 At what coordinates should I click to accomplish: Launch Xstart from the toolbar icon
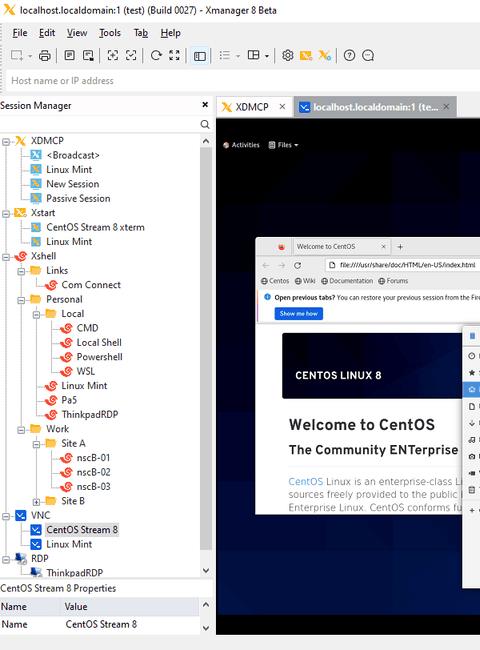[306, 56]
